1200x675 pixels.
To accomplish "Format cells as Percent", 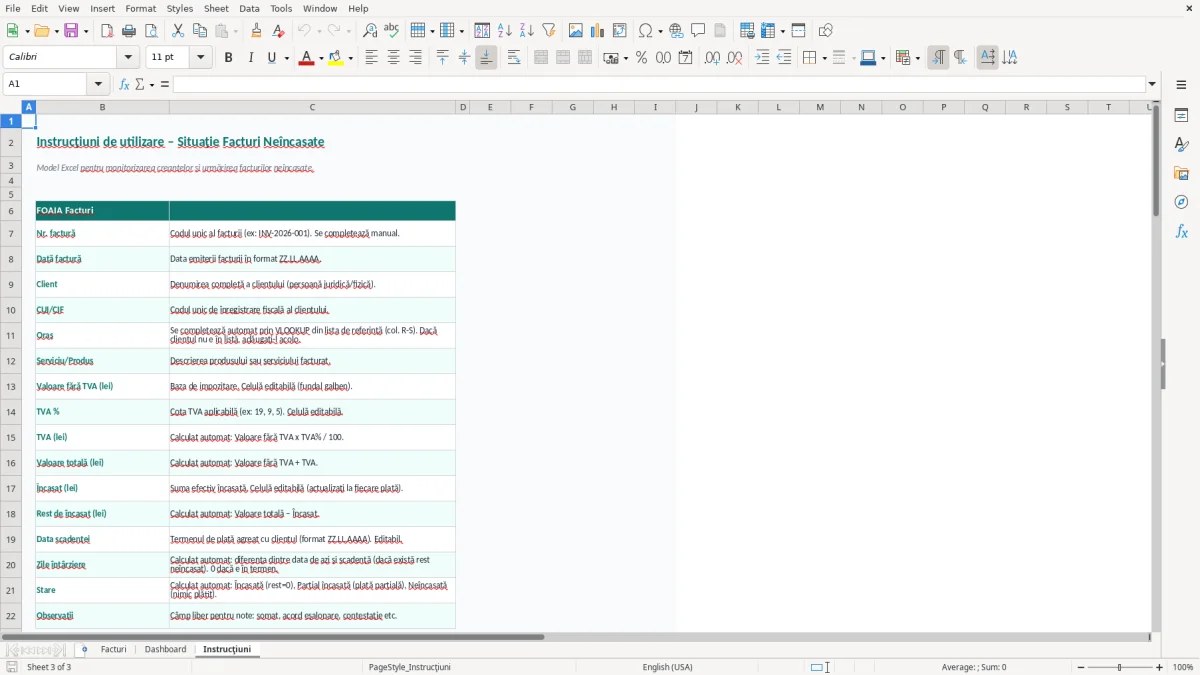I will coord(642,58).
